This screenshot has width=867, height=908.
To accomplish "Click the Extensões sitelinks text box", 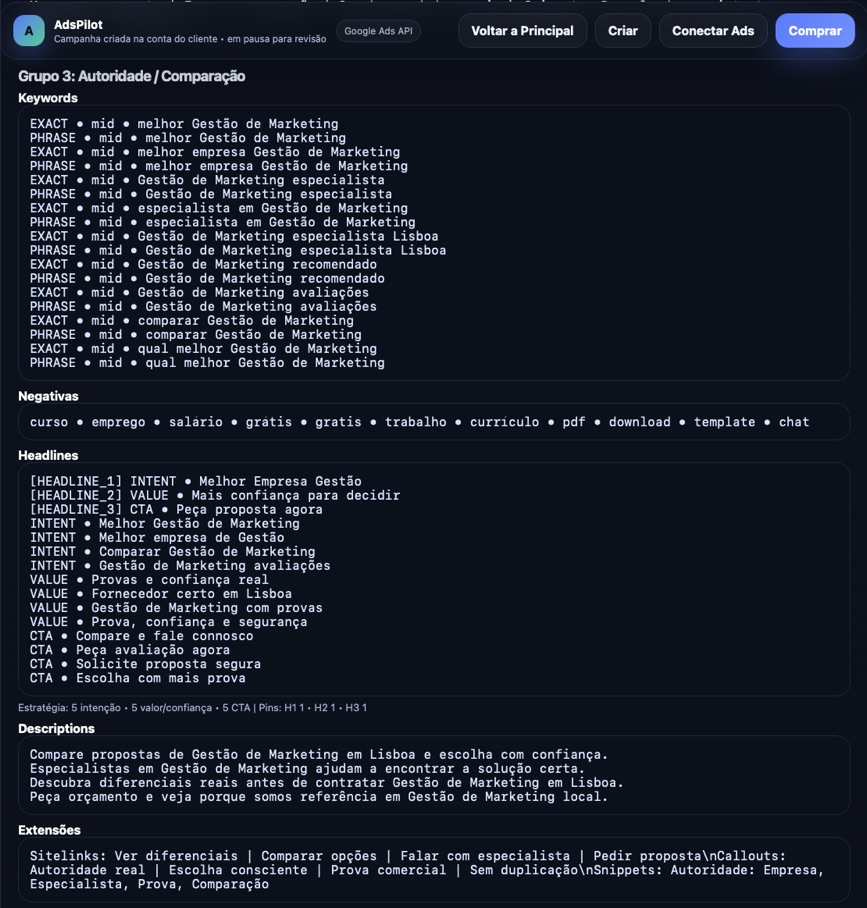I will 434,869.
